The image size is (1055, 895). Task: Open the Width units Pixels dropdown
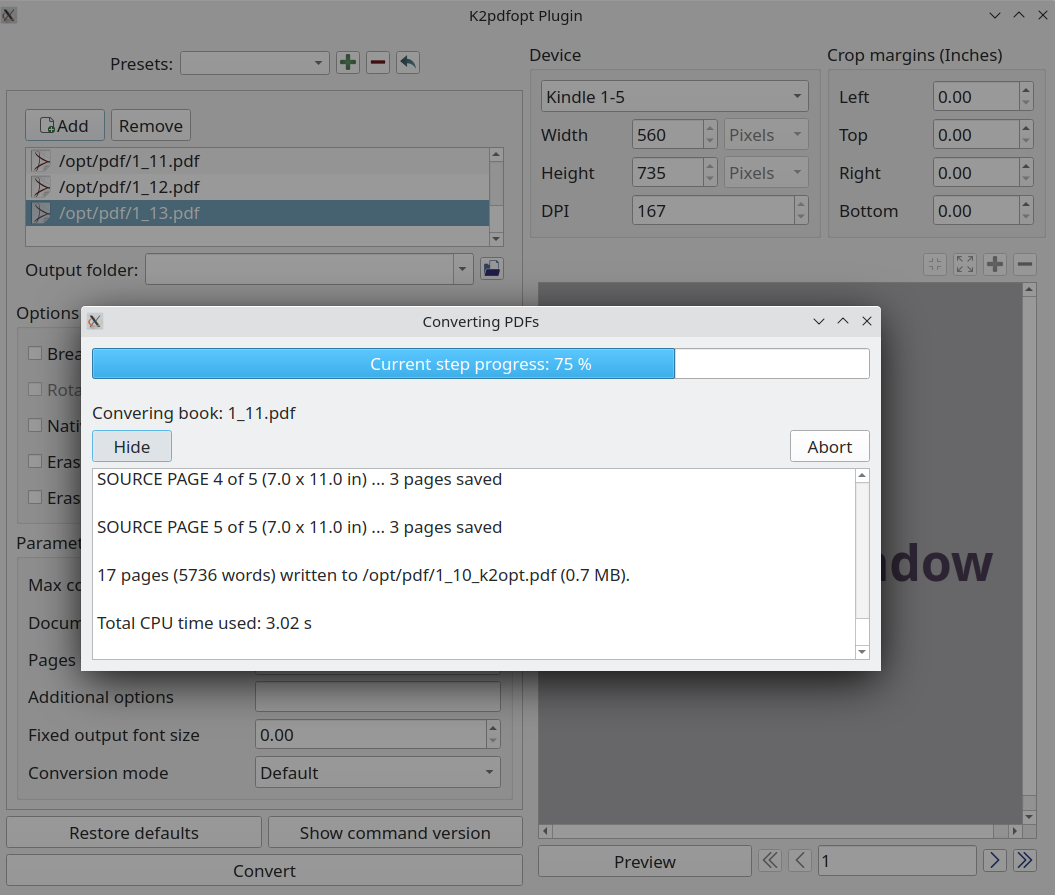(766, 135)
